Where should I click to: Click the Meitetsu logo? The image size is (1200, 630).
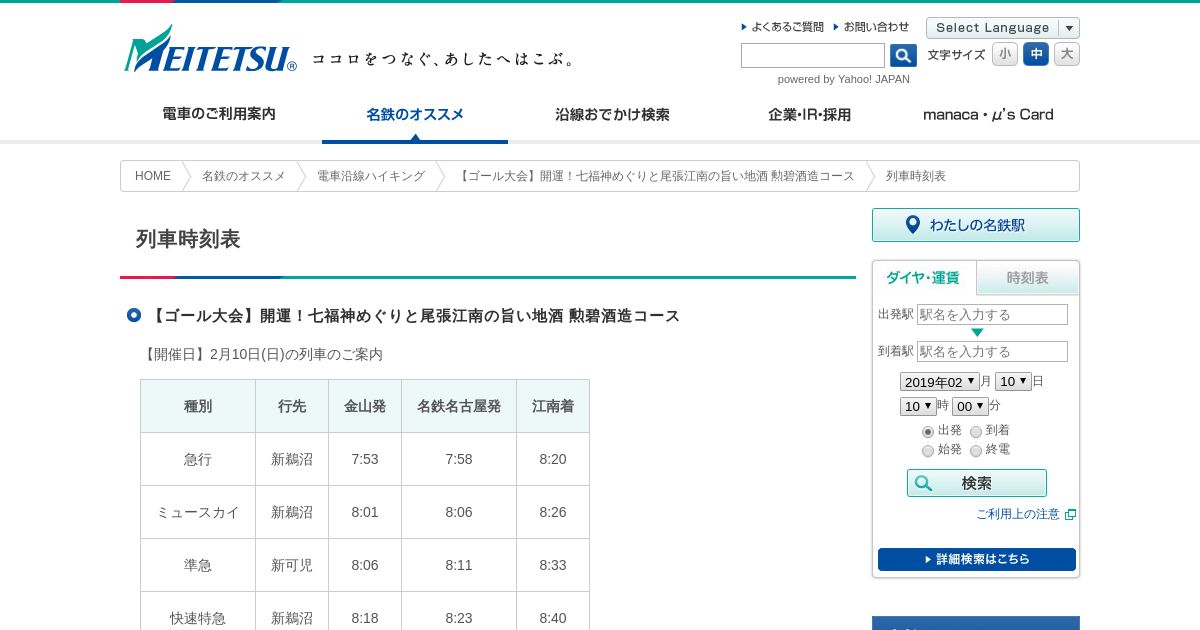(210, 49)
